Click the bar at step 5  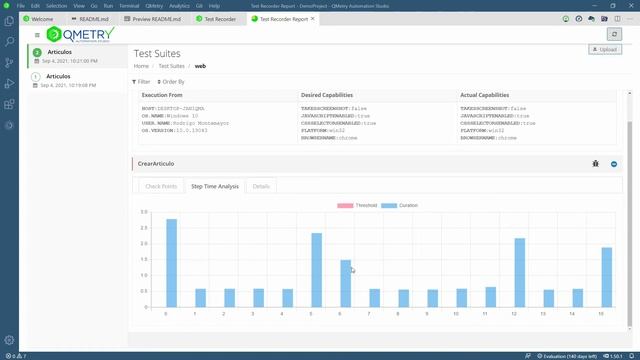[x=316, y=270]
